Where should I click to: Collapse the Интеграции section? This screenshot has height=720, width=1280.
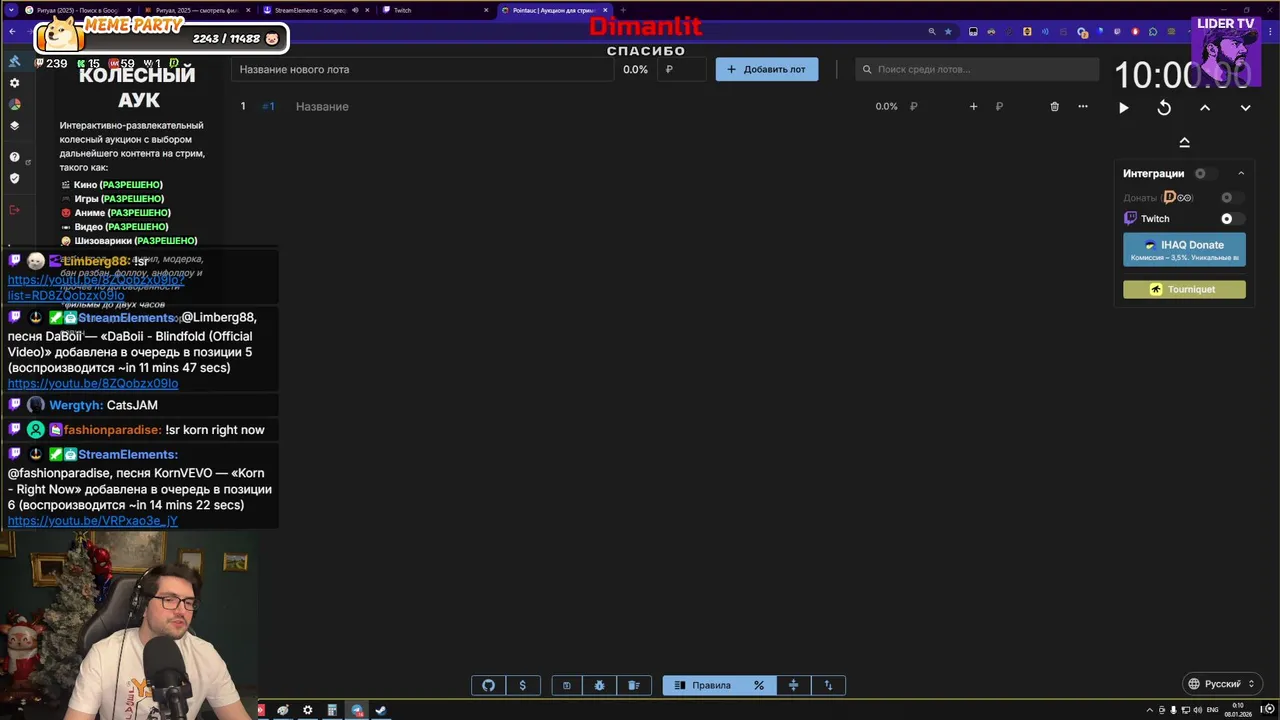point(1241,173)
